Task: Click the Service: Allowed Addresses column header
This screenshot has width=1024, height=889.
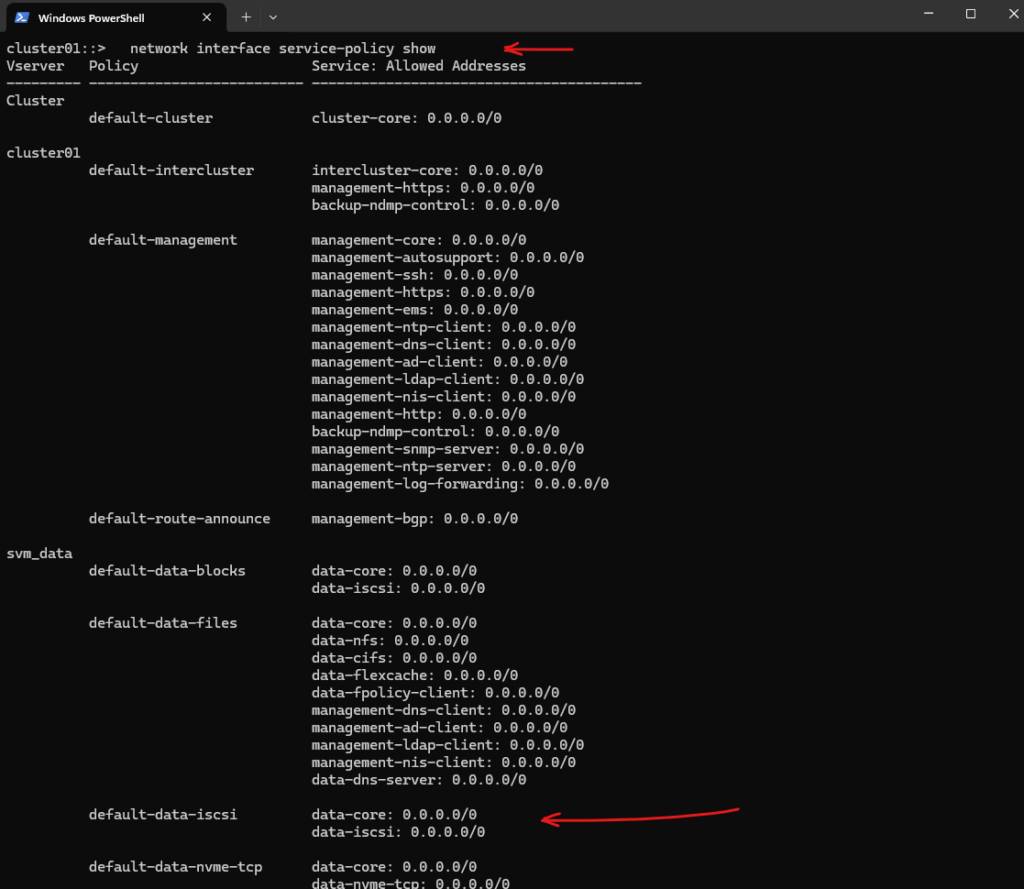Action: click(x=419, y=66)
